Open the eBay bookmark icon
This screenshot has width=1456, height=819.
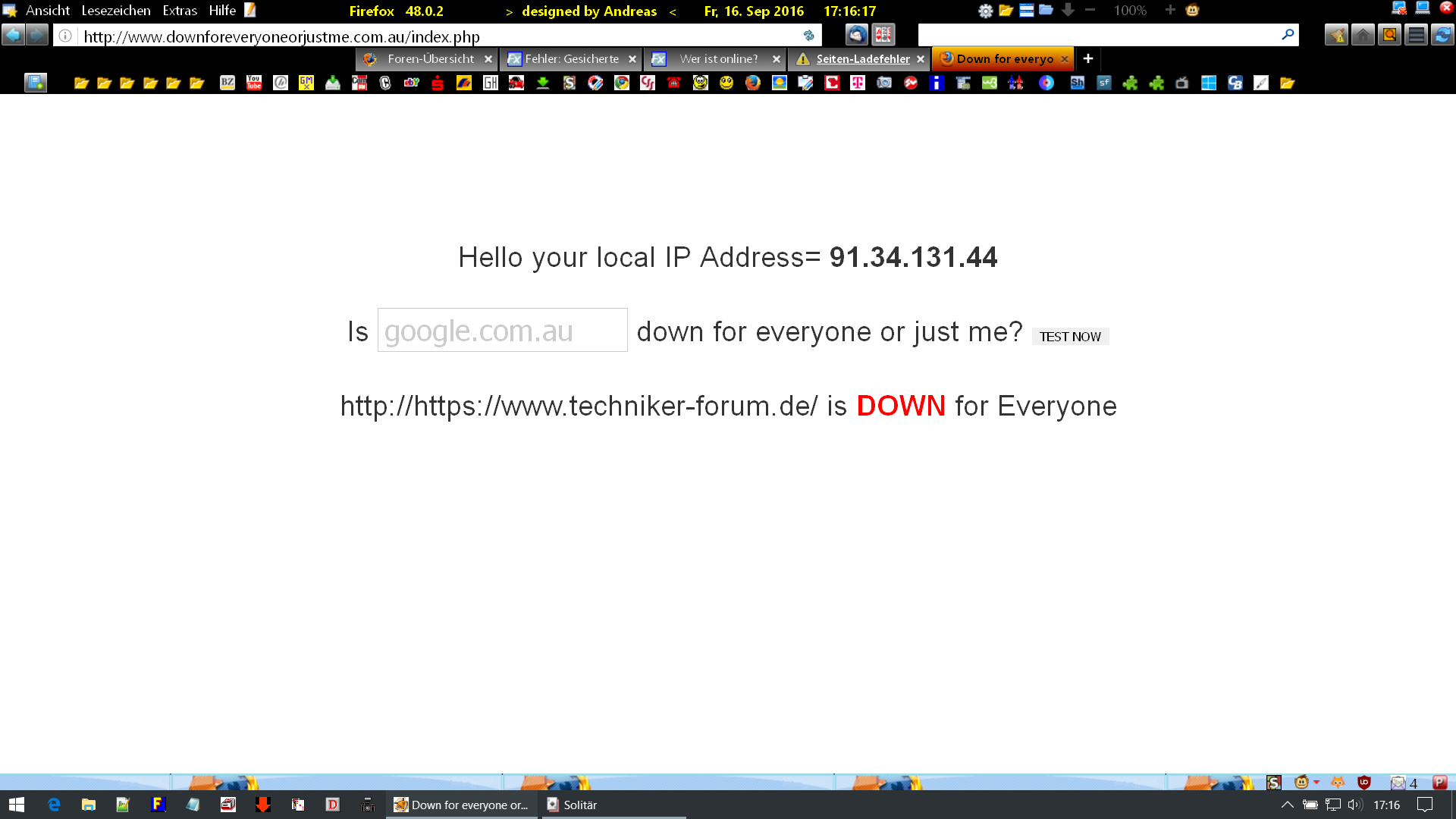pyautogui.click(x=412, y=83)
